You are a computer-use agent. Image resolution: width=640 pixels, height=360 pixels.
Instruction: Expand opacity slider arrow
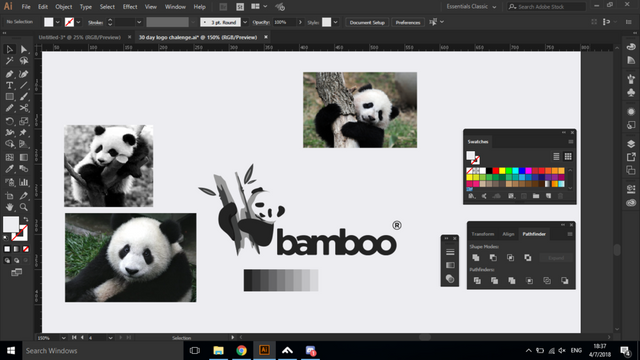(x=300, y=22)
